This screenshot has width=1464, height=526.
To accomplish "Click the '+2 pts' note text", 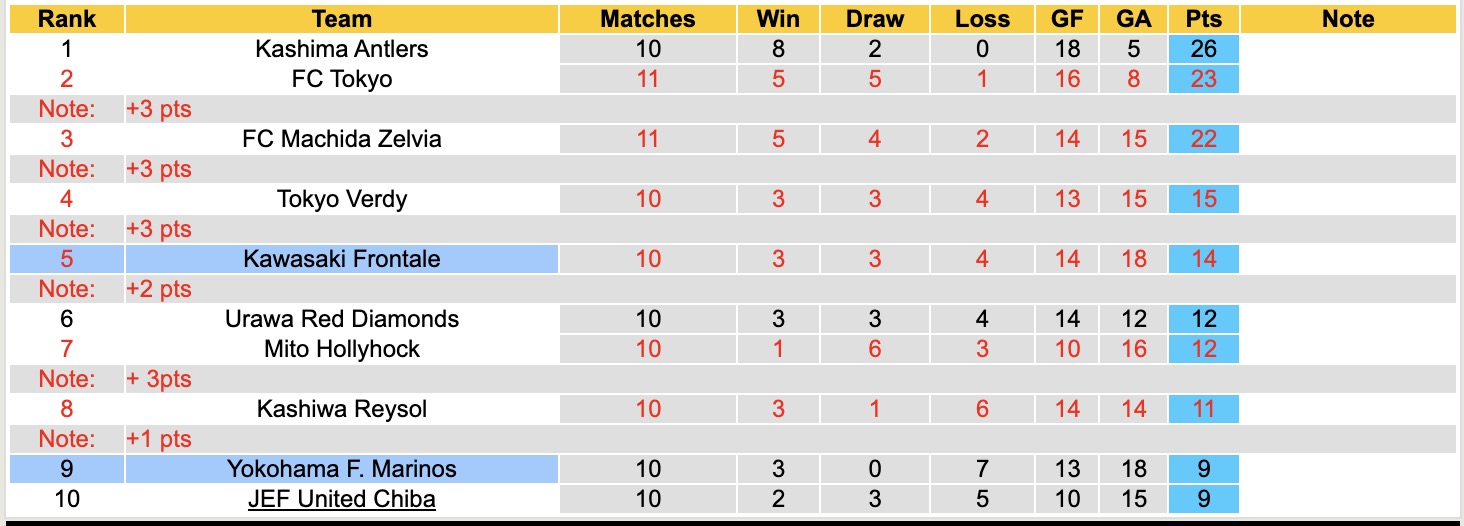I will click(158, 289).
